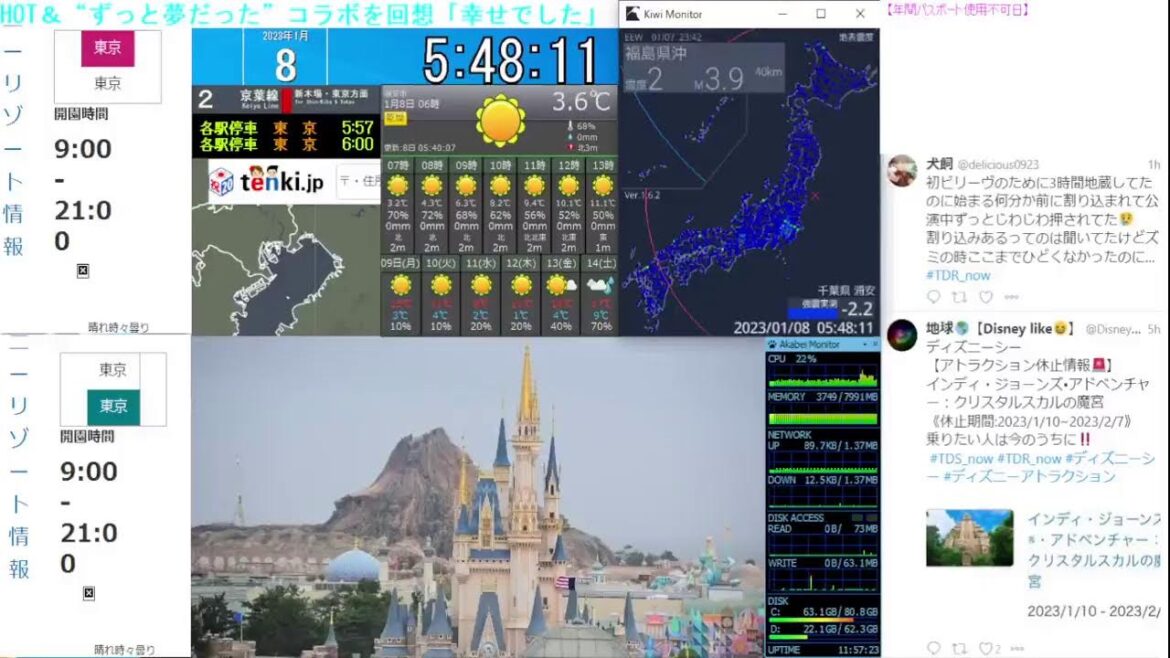Retweet 犬飼's tweet with the retweet icon
The image size is (1170, 658).
click(x=960, y=298)
